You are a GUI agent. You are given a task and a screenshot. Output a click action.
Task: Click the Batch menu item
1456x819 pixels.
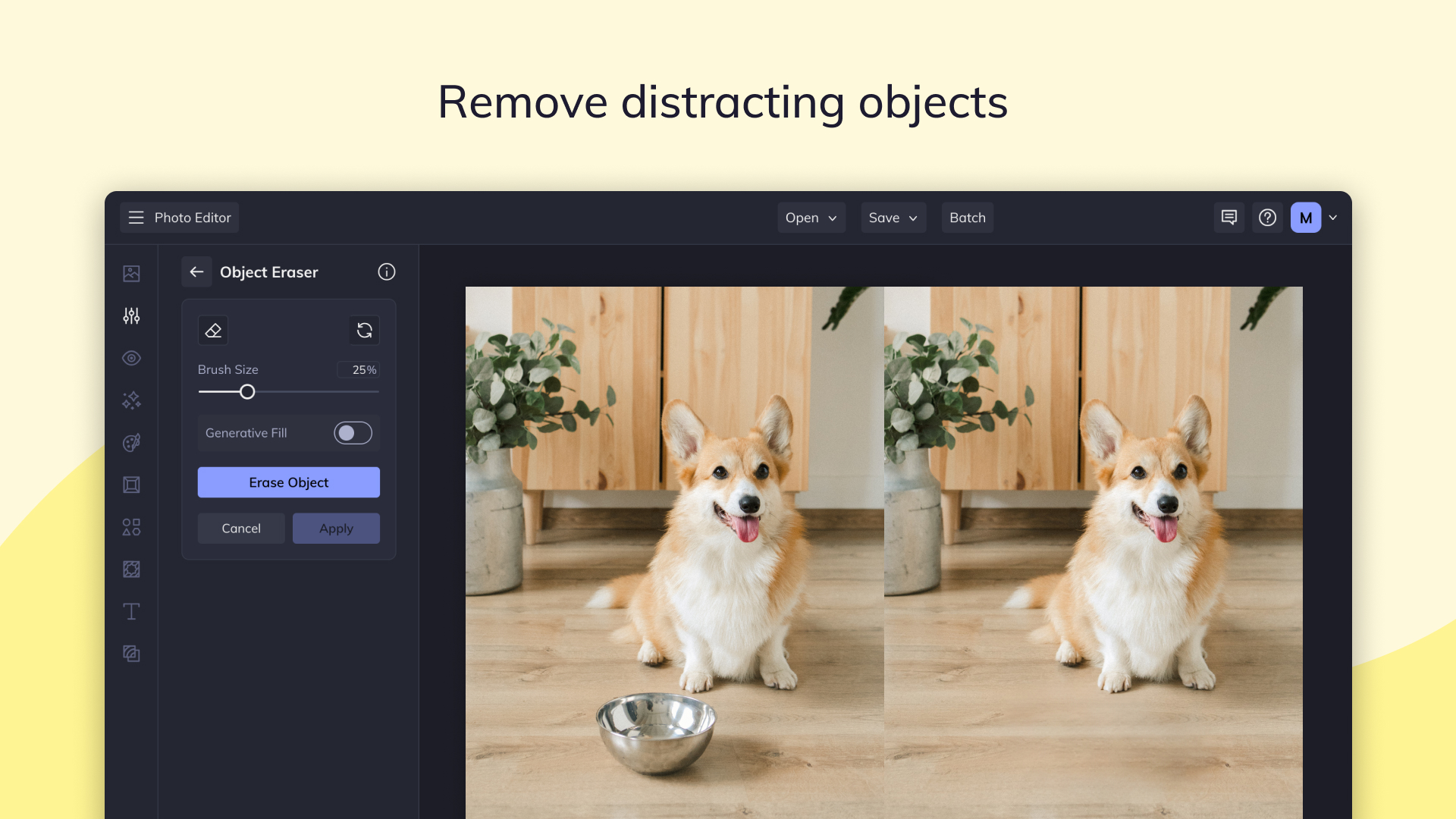click(x=968, y=218)
